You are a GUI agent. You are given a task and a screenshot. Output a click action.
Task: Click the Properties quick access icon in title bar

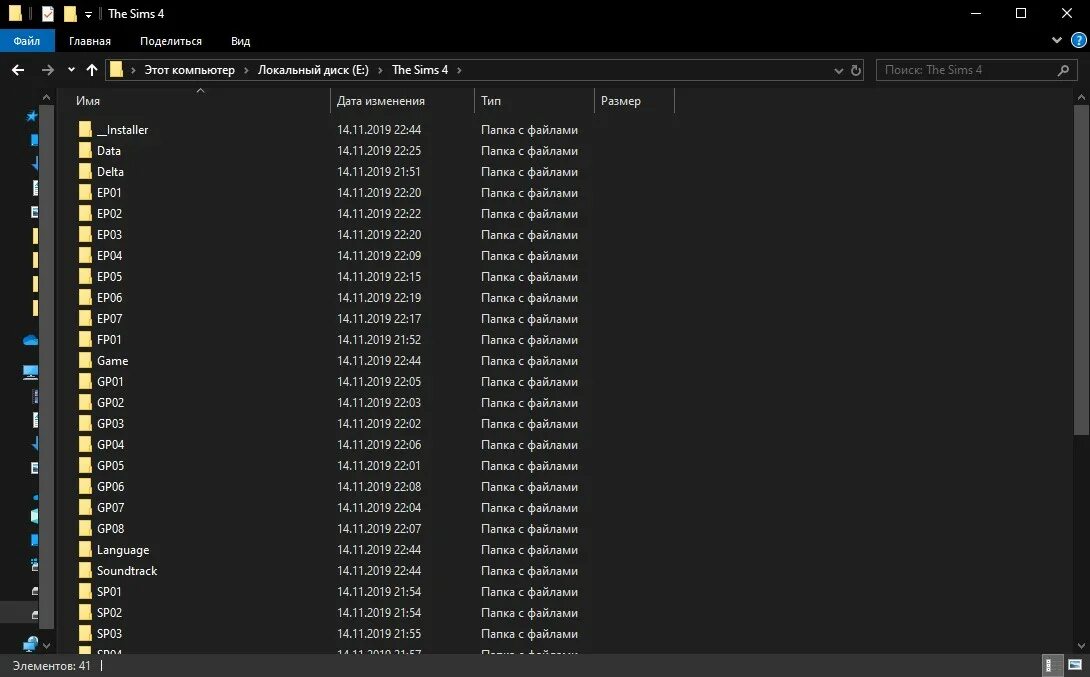[x=48, y=13]
